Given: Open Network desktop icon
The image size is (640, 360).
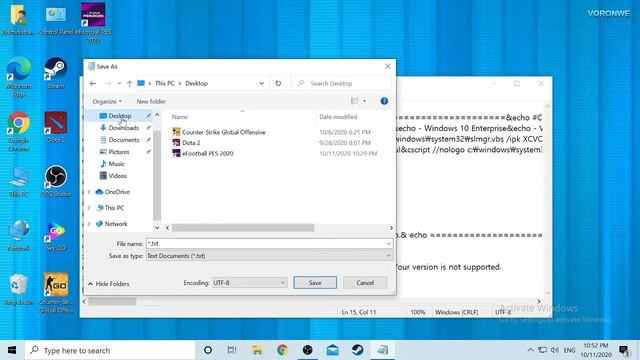Looking at the screenshot, I should pyautogui.click(x=19, y=235).
